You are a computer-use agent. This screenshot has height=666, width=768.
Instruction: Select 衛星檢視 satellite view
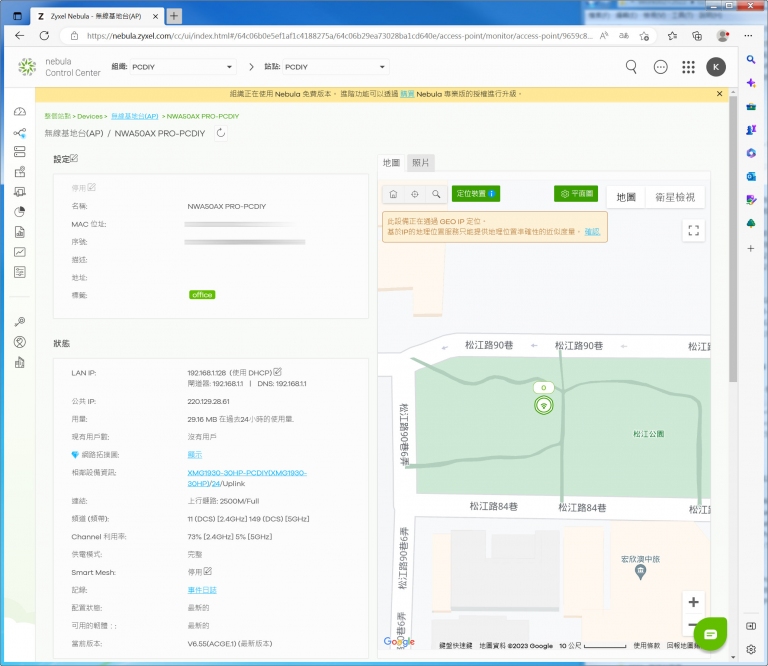click(675, 197)
